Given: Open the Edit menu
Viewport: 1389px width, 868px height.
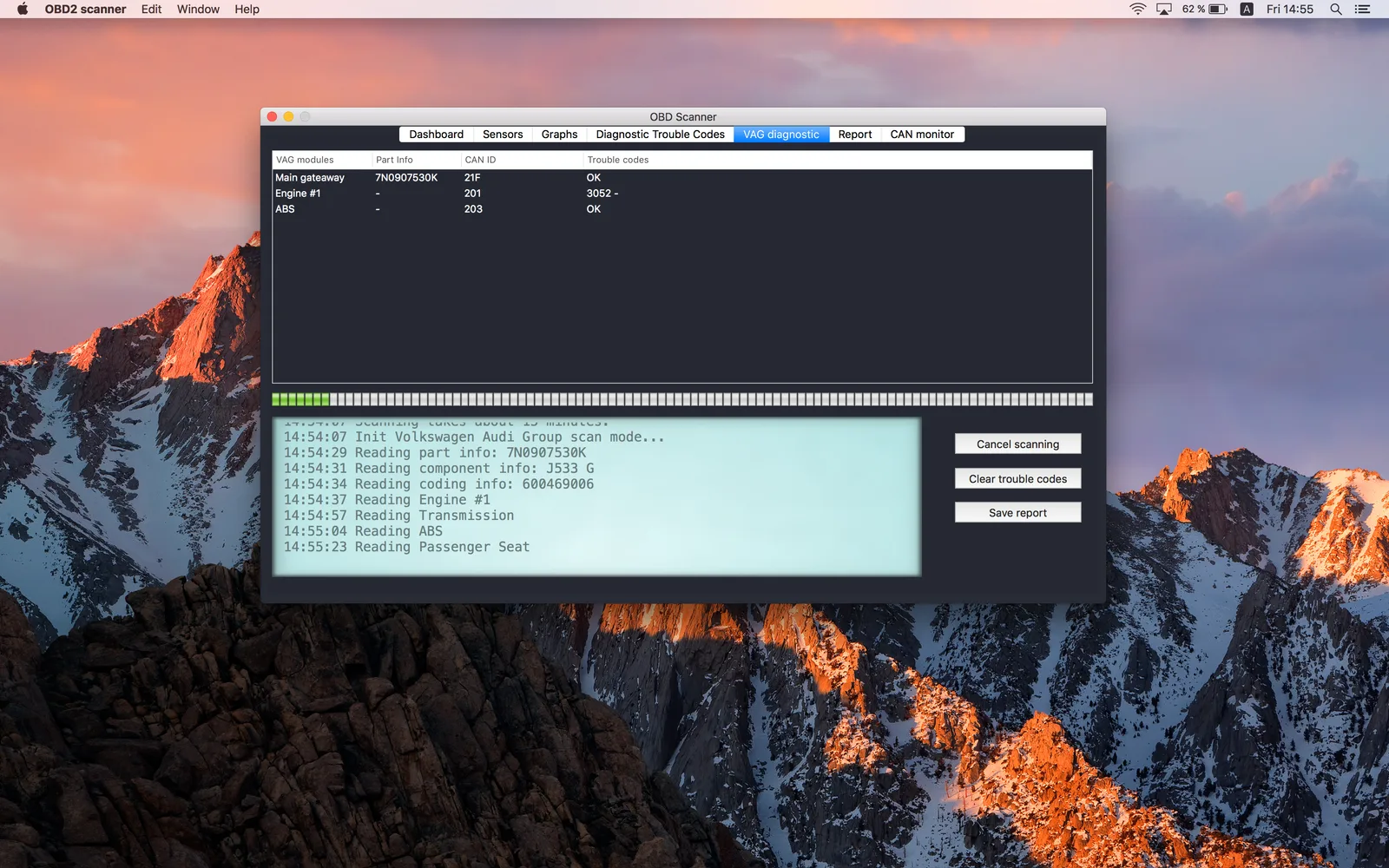Looking at the screenshot, I should 151,9.
